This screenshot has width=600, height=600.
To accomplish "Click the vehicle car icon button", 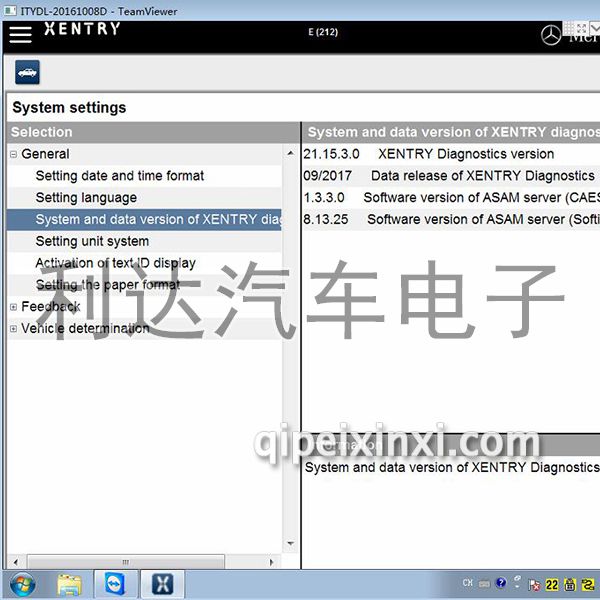I will pyautogui.click(x=27, y=73).
